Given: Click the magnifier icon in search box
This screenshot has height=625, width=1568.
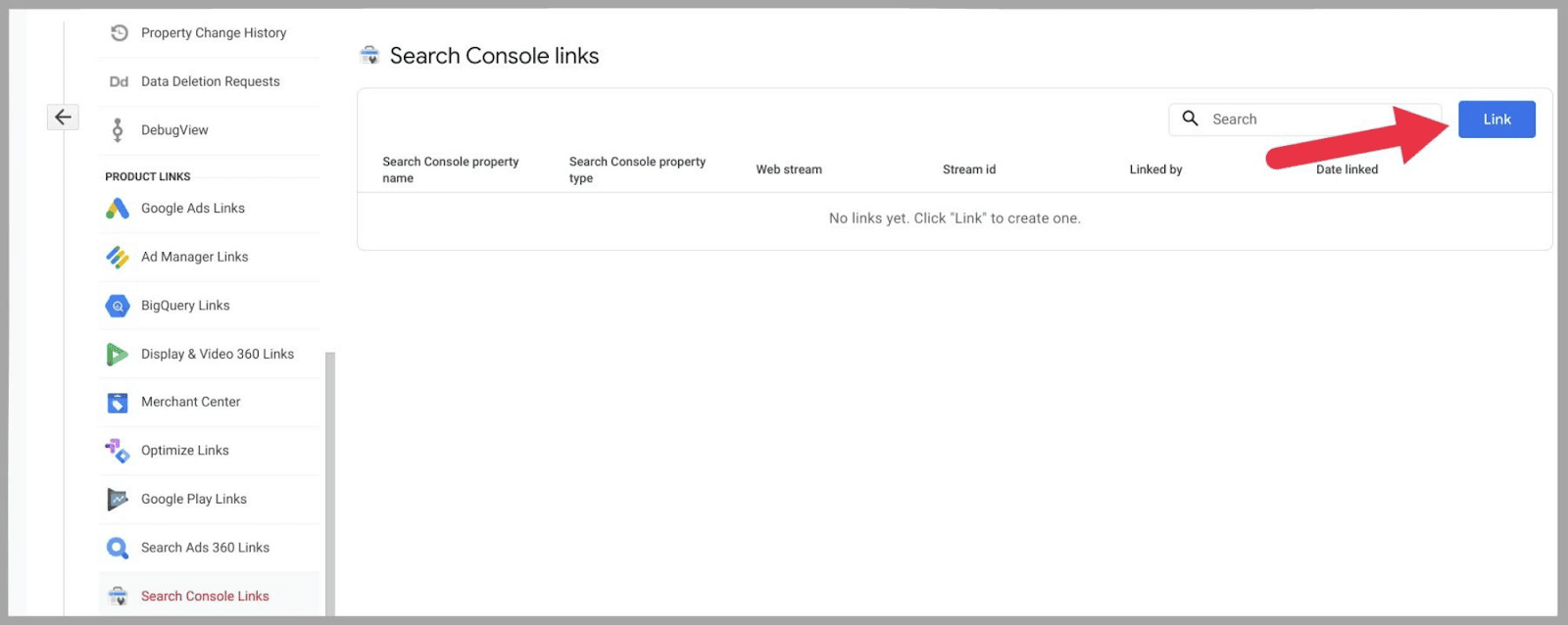Looking at the screenshot, I should point(1190,119).
